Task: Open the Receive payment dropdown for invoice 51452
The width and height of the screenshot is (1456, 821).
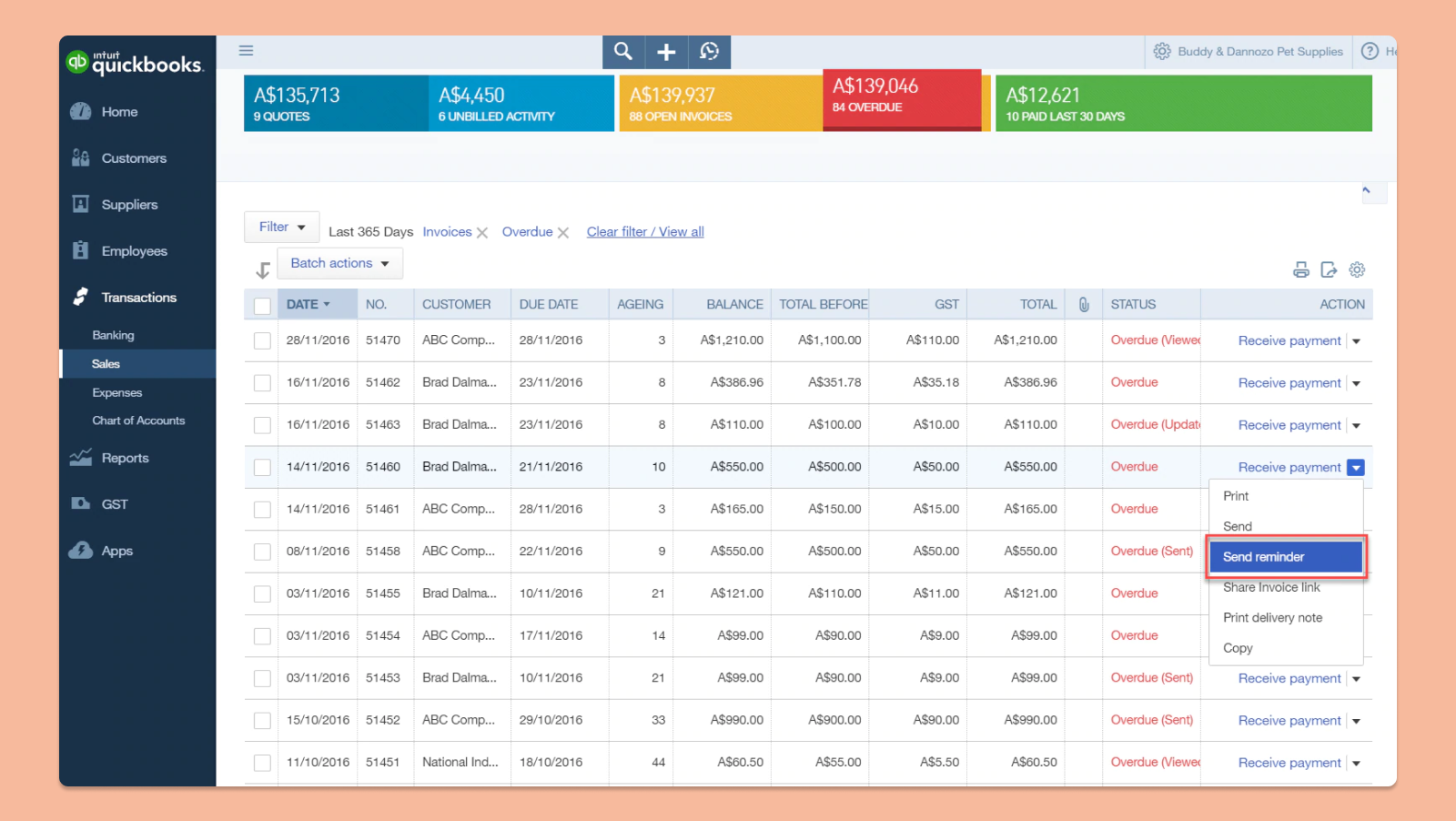Action: [x=1357, y=720]
